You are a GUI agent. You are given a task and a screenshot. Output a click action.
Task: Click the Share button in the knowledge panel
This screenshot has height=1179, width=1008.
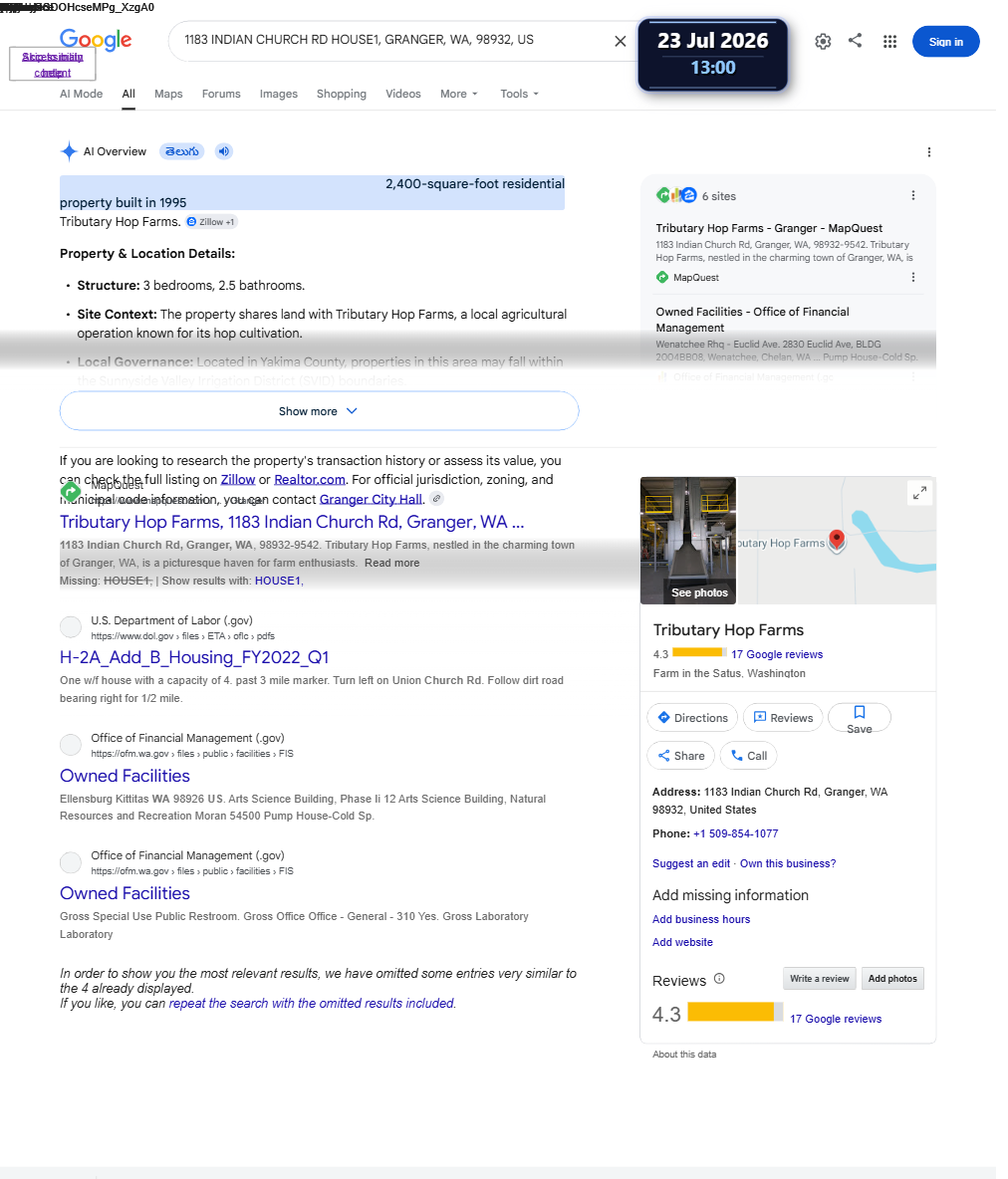(x=680, y=756)
